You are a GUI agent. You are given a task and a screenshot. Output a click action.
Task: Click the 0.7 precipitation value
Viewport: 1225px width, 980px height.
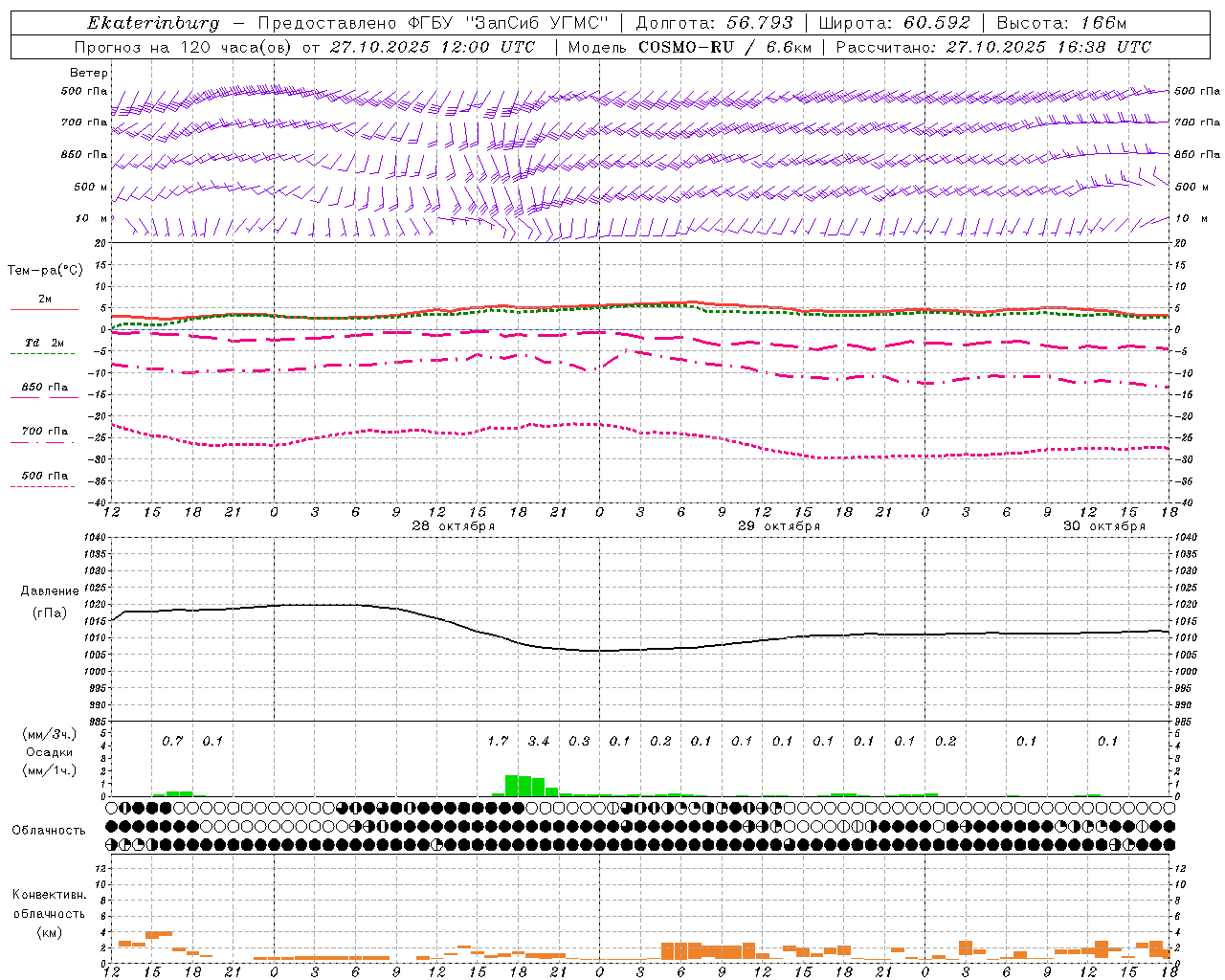tap(172, 741)
